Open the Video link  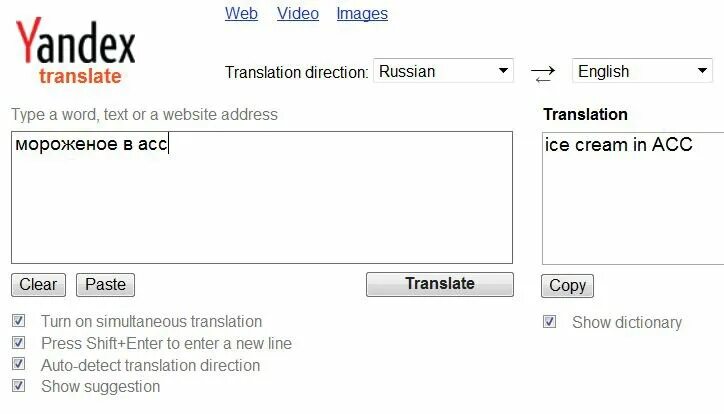(x=297, y=13)
